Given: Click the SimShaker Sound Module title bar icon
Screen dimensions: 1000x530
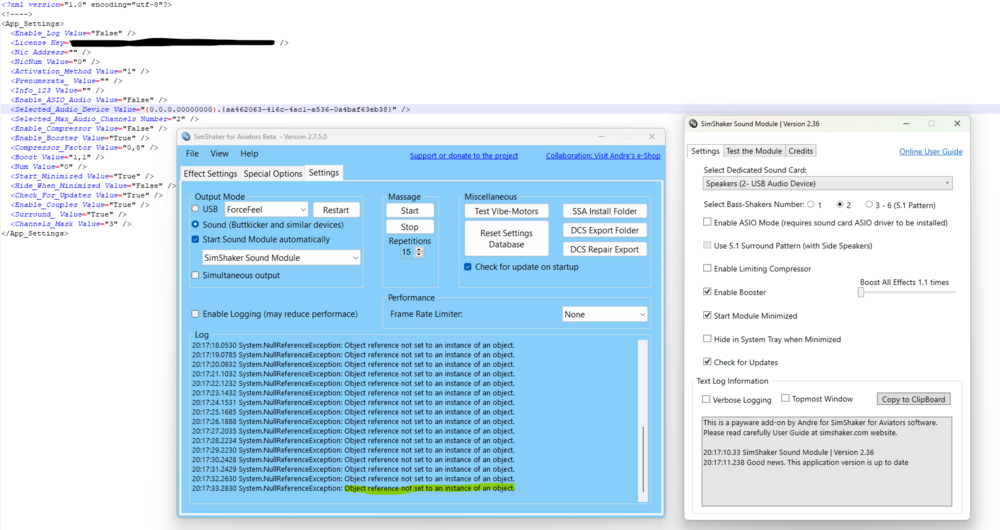Looking at the screenshot, I should click(693, 124).
